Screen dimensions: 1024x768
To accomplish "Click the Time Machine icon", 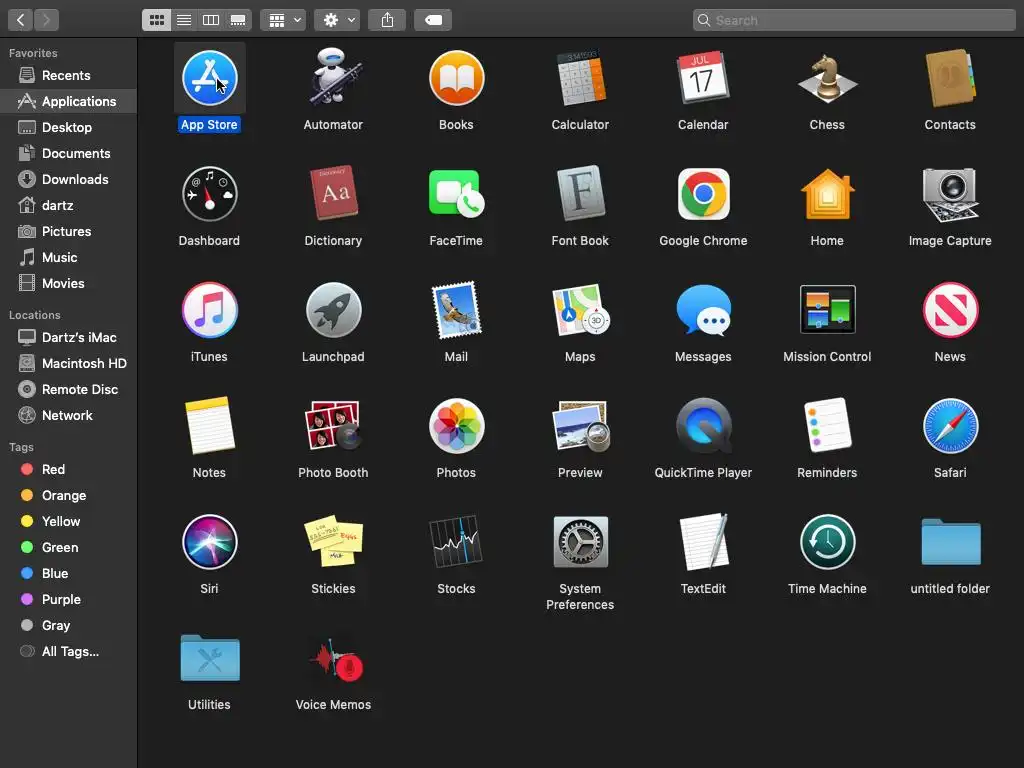I will [x=827, y=542].
